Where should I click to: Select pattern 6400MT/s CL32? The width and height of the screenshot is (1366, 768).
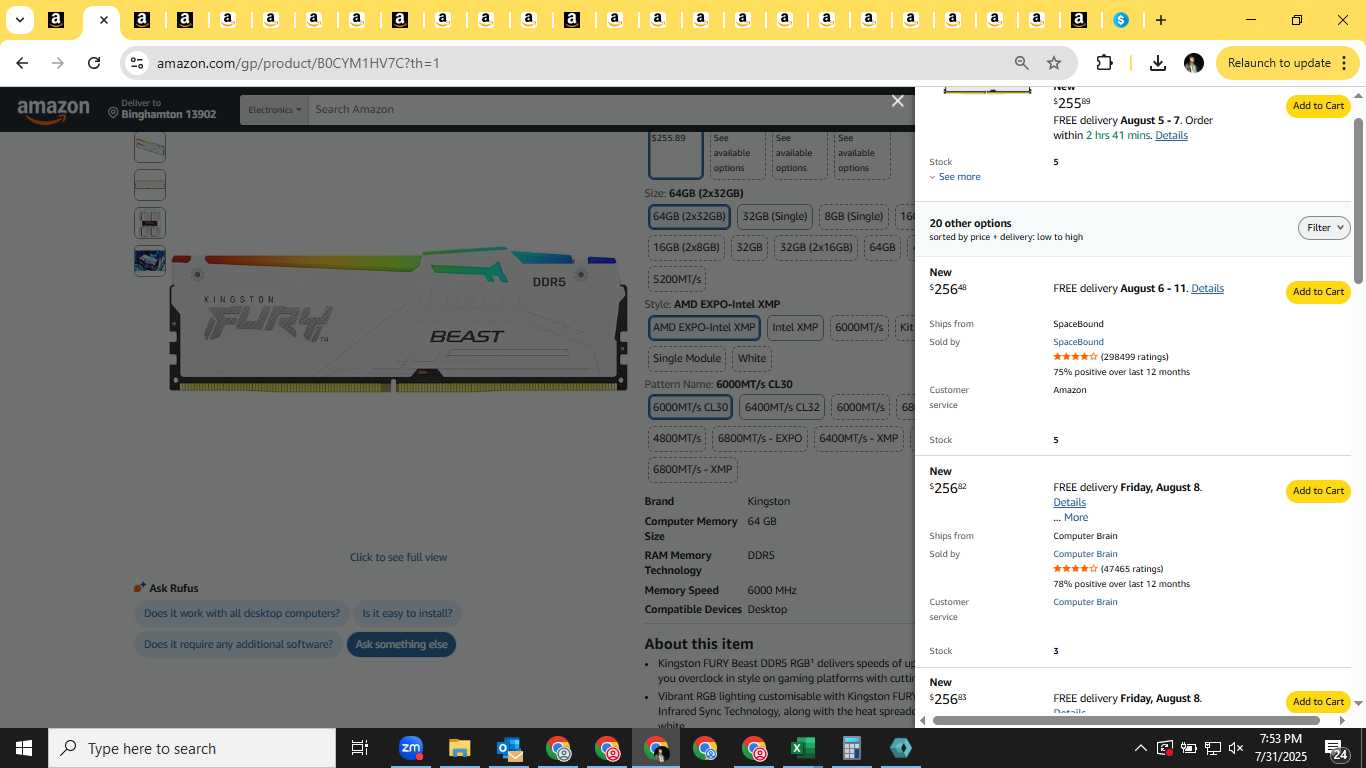[x=782, y=408]
